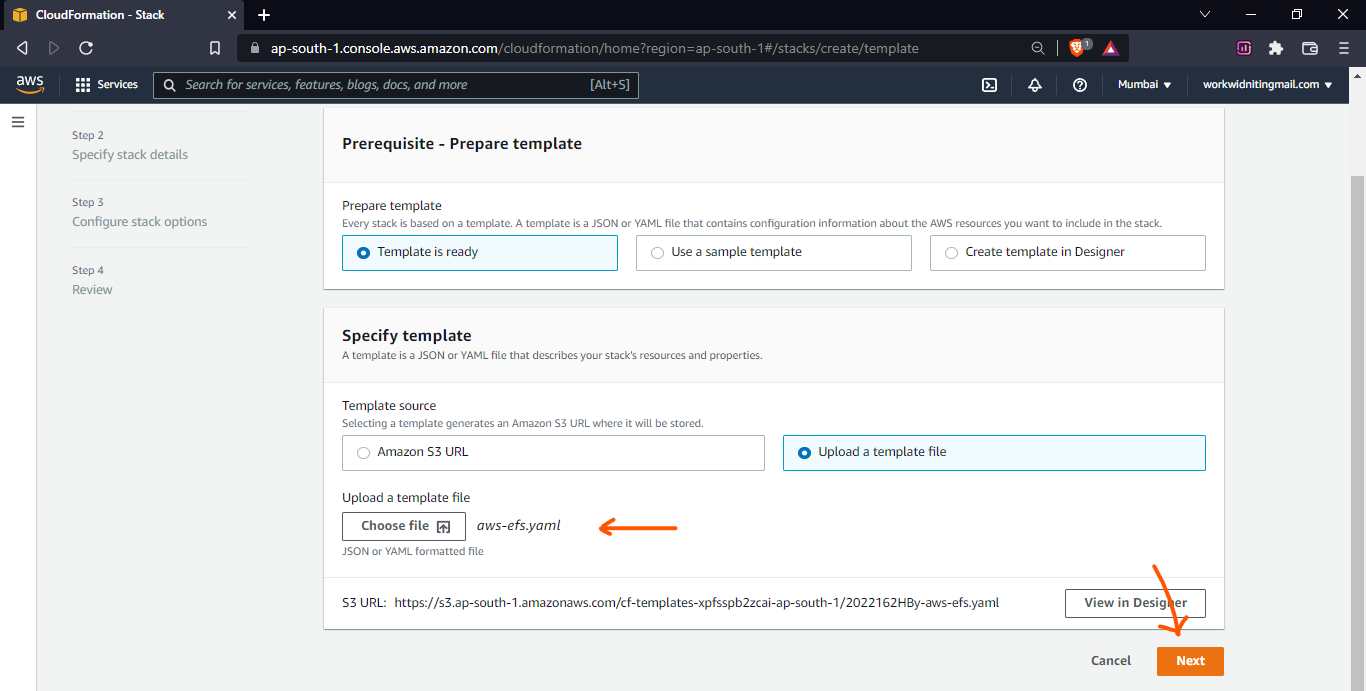
Task: Click the Specify template heading
Action: (x=407, y=336)
